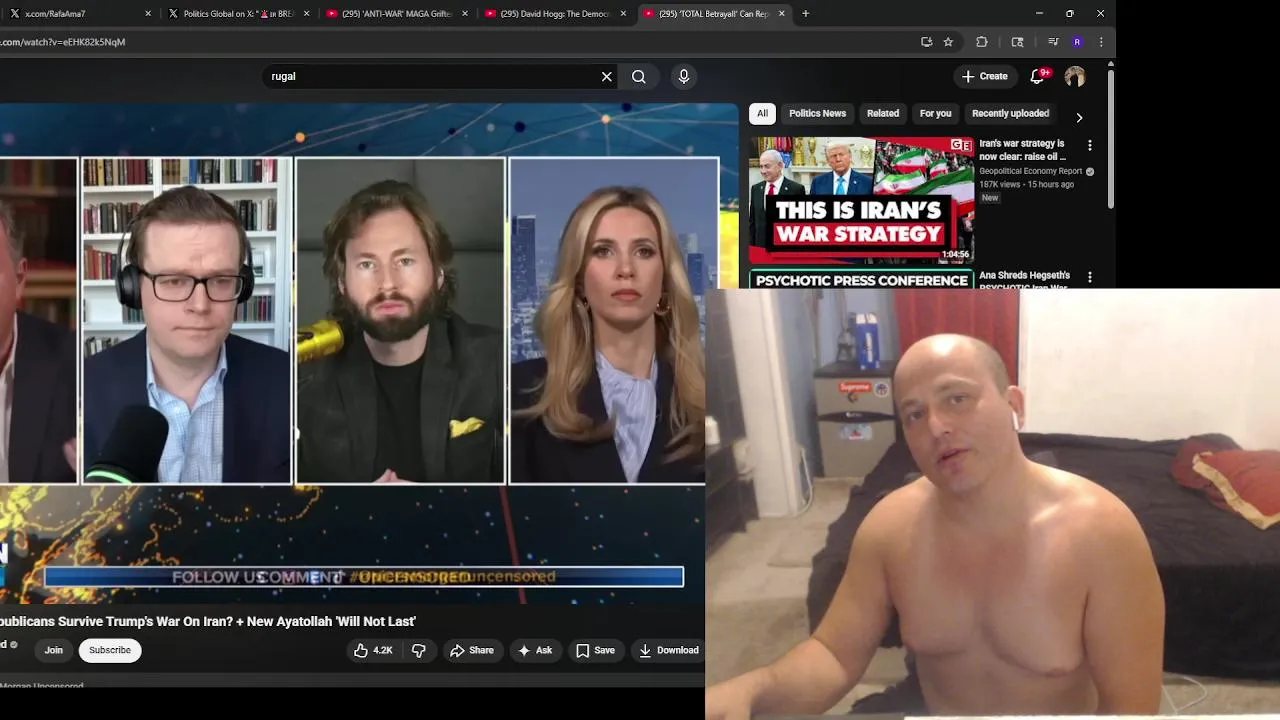Open Chrome extensions puzzle icon

point(981,42)
